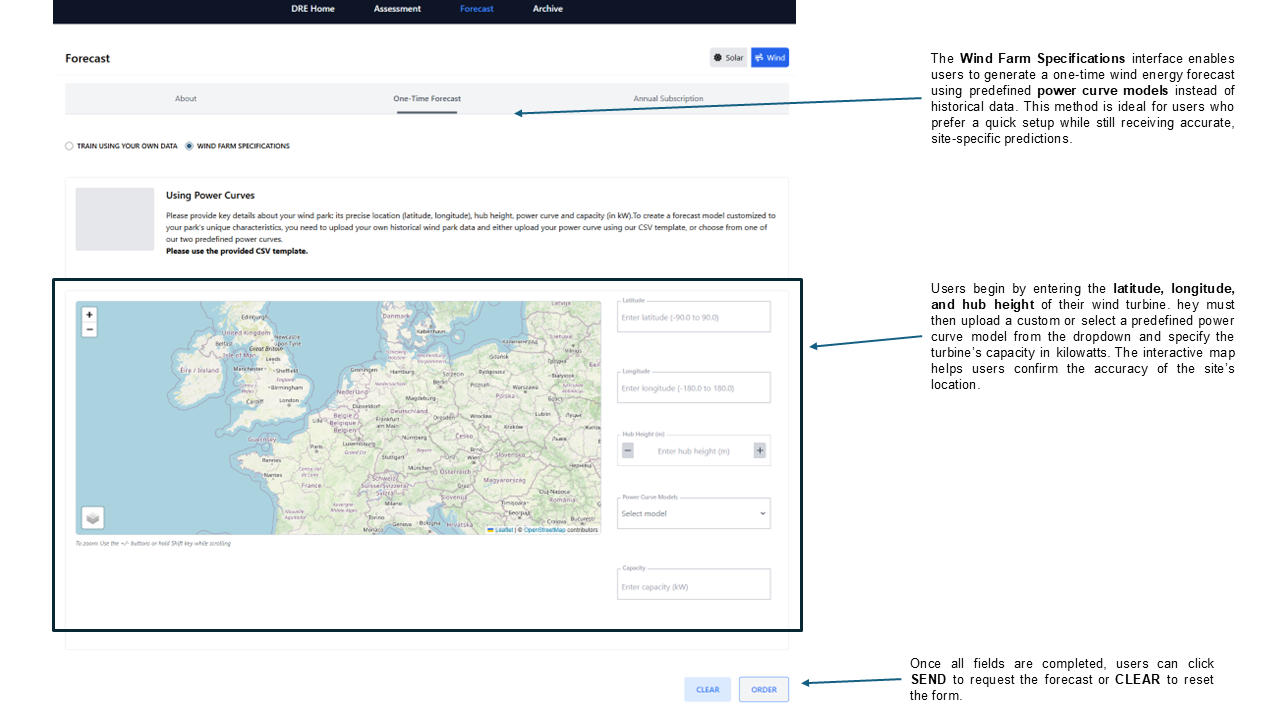
Task: Select the One-Time Forecast tab
Action: tap(427, 99)
